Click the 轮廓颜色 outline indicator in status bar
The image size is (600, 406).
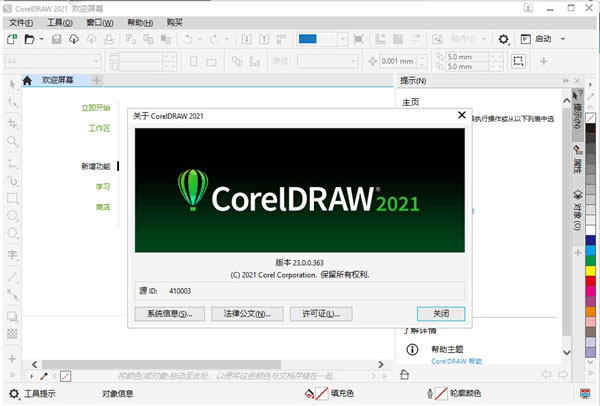[x=454, y=393]
